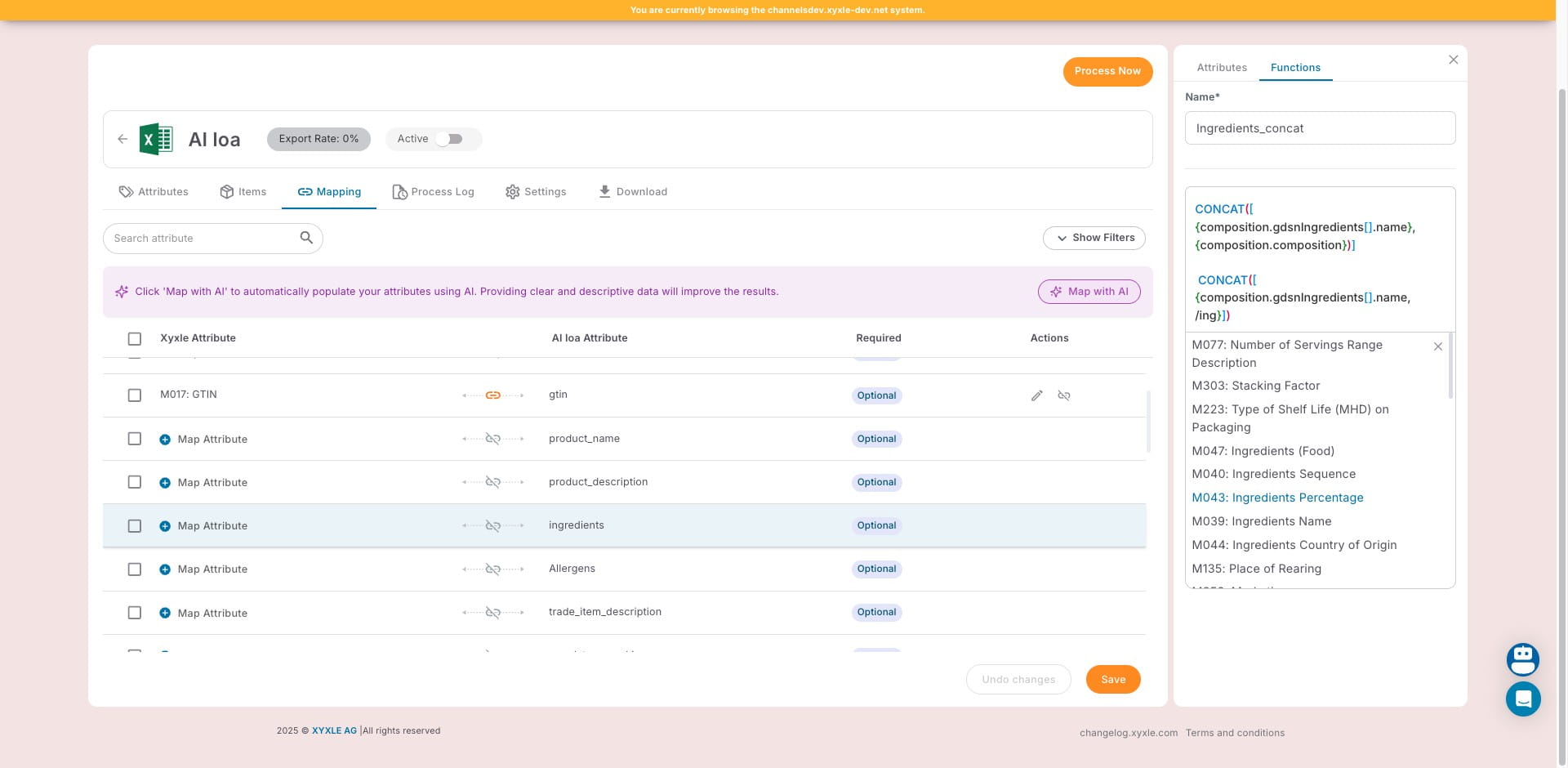
Task: Toggle the Active switch
Action: click(449, 139)
